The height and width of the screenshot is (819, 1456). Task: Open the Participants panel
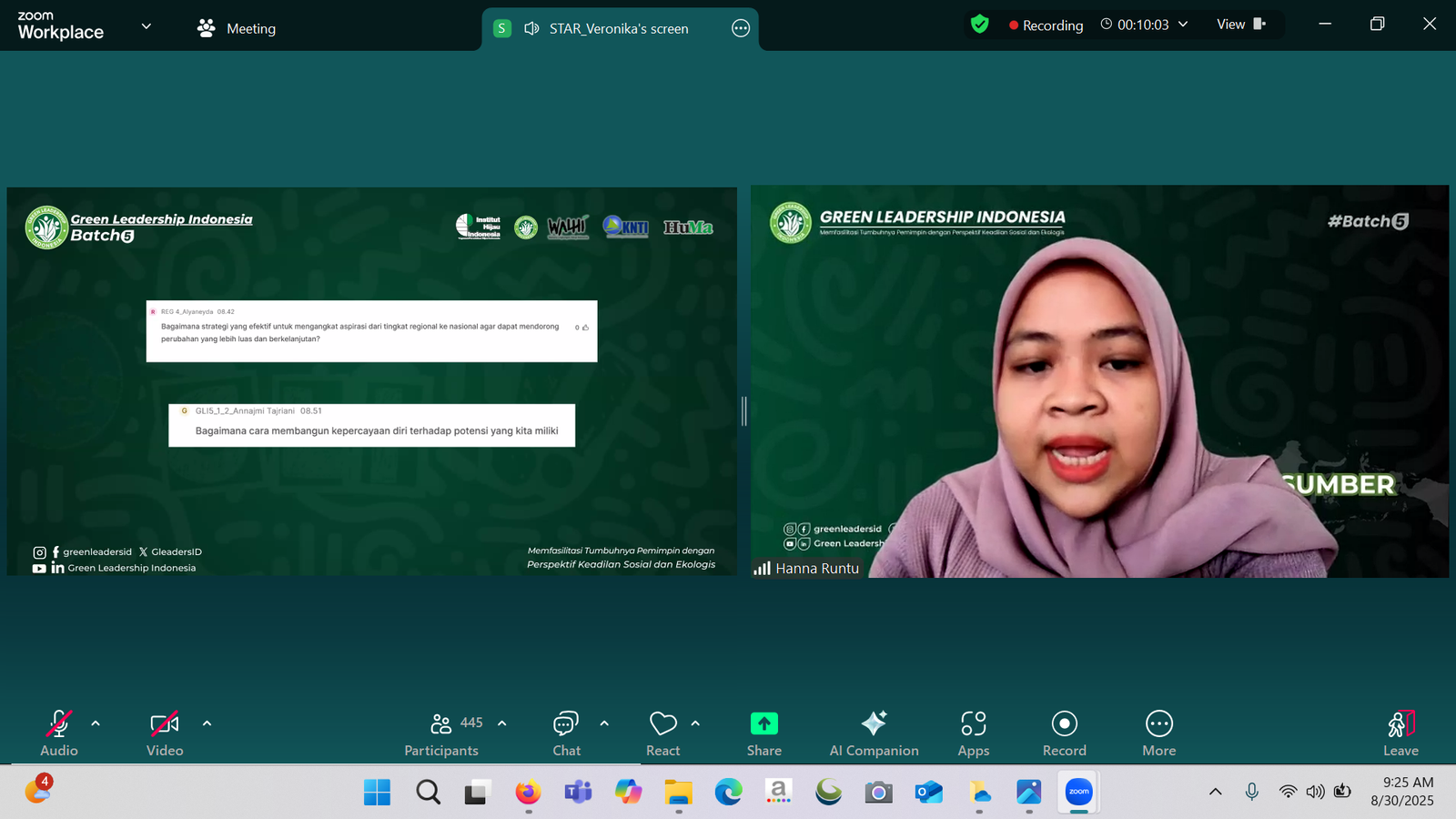click(x=441, y=733)
